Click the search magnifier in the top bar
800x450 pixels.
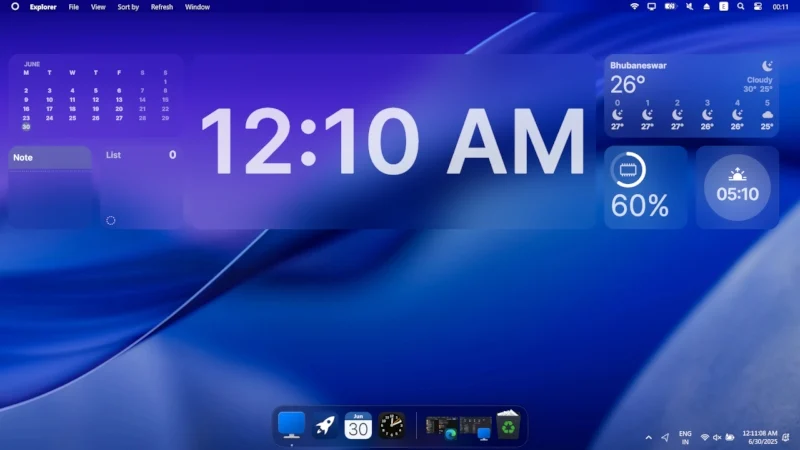[741, 7]
